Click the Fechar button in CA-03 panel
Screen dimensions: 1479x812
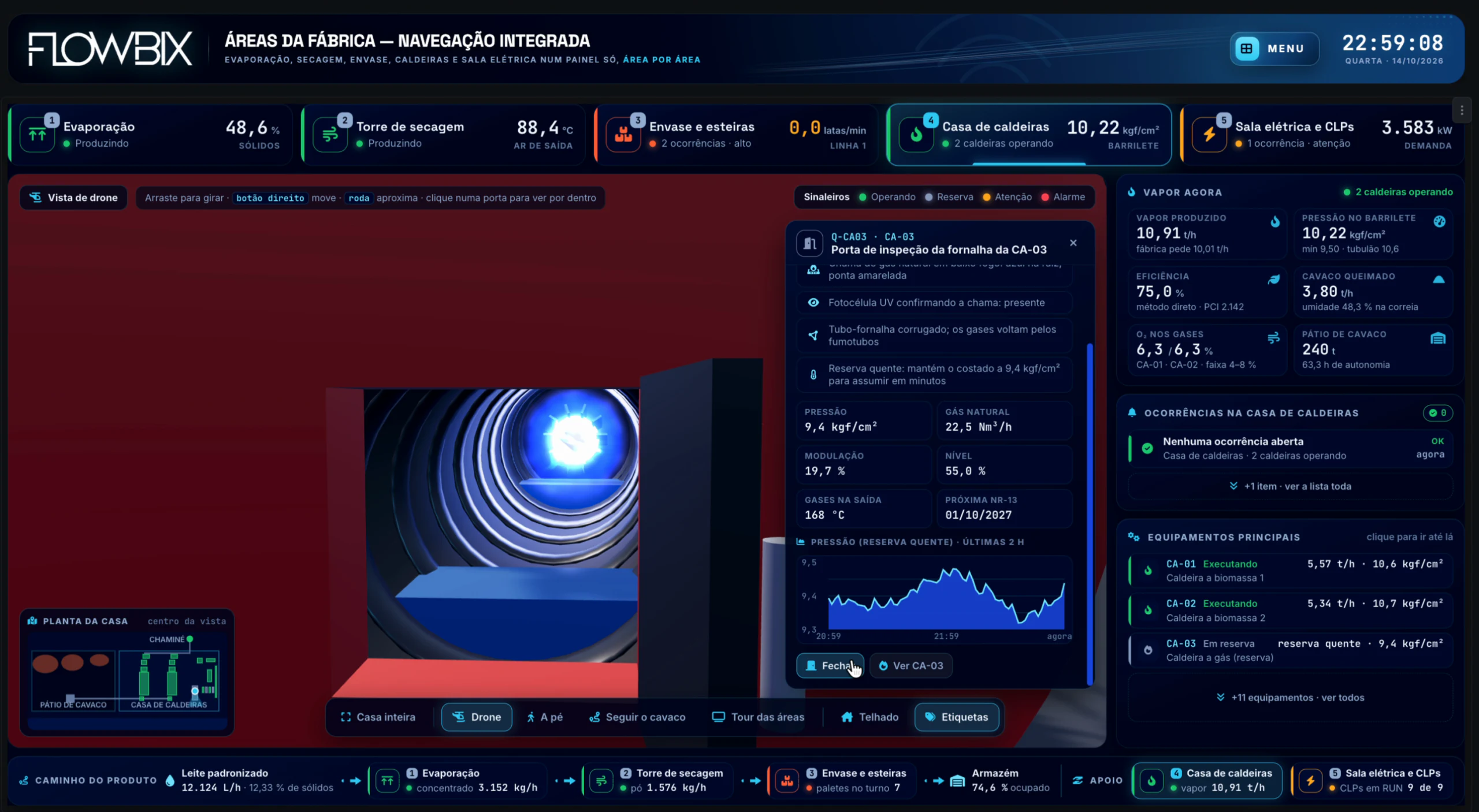[x=830, y=665]
